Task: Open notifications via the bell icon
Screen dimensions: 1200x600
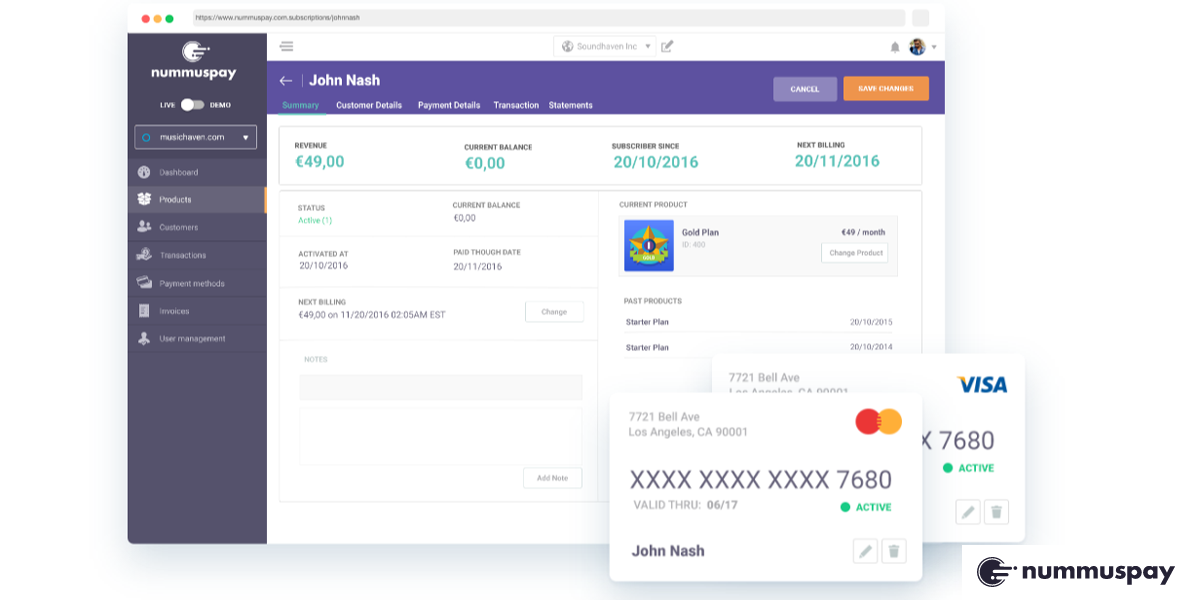Action: pyautogui.click(x=897, y=46)
